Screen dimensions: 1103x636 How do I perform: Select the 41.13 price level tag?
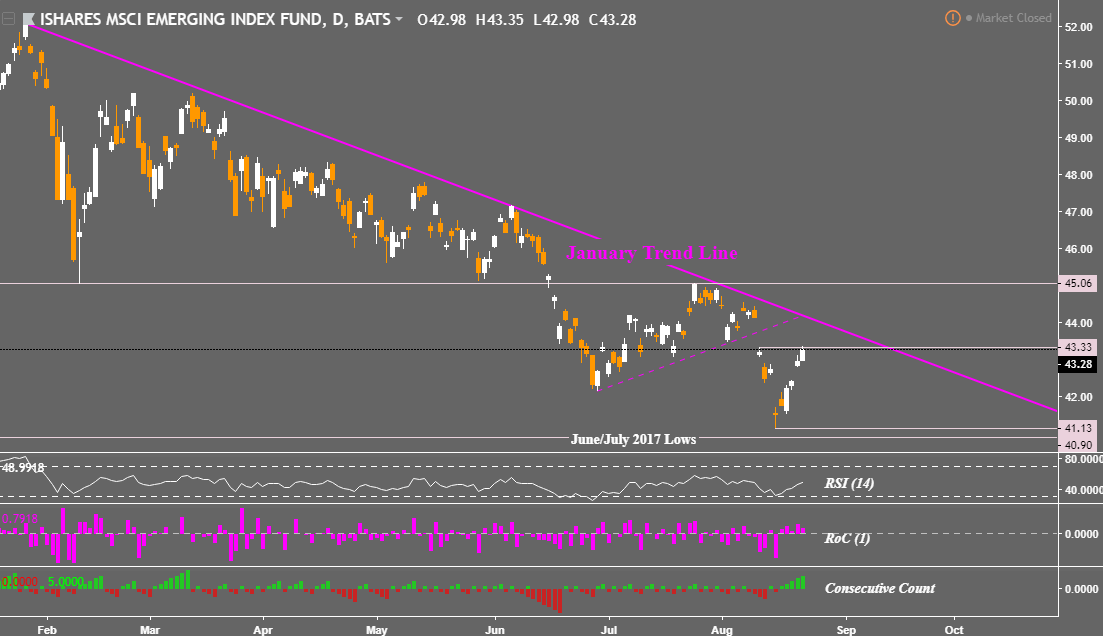(1078, 428)
